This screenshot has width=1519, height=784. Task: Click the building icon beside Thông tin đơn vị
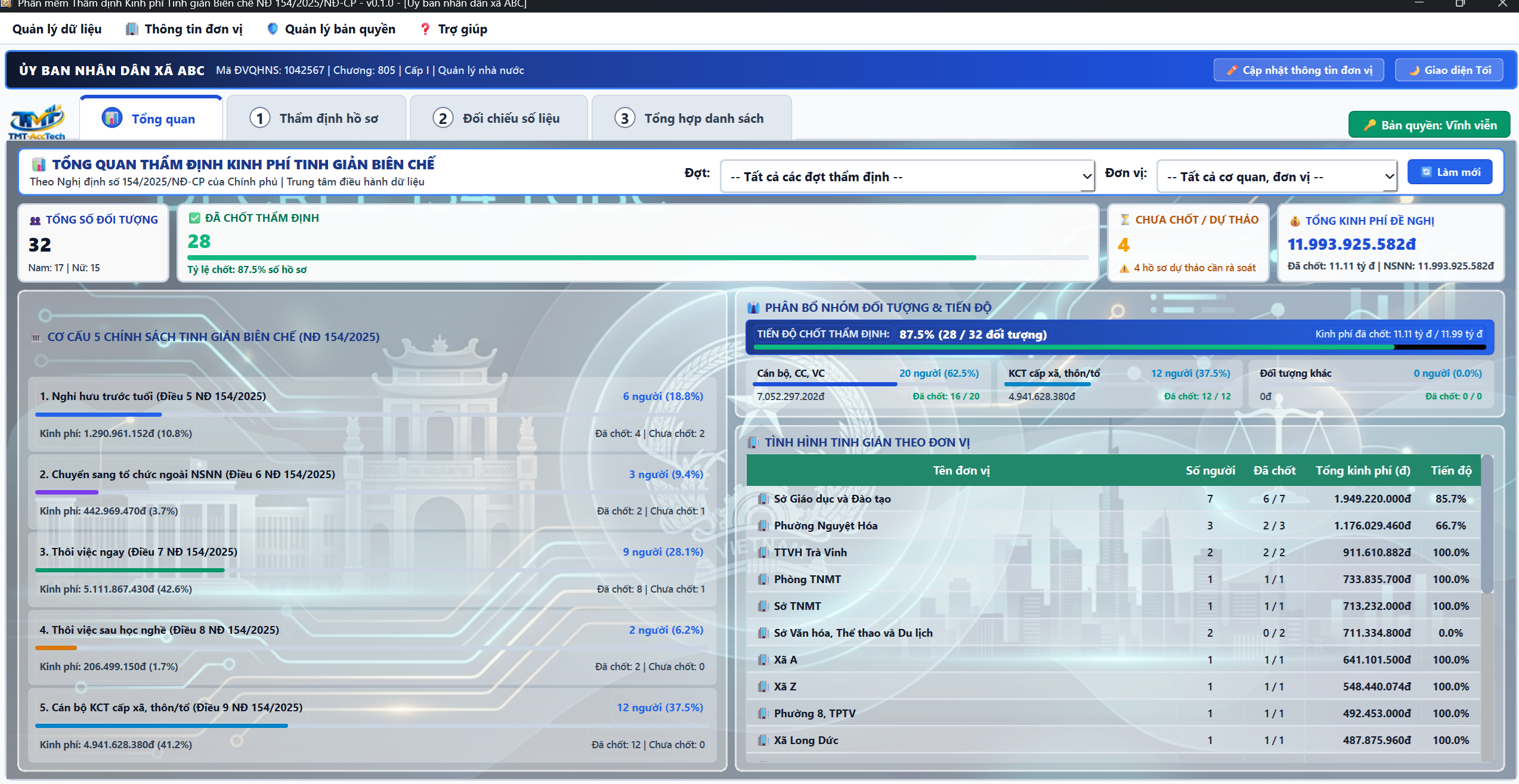click(x=132, y=29)
